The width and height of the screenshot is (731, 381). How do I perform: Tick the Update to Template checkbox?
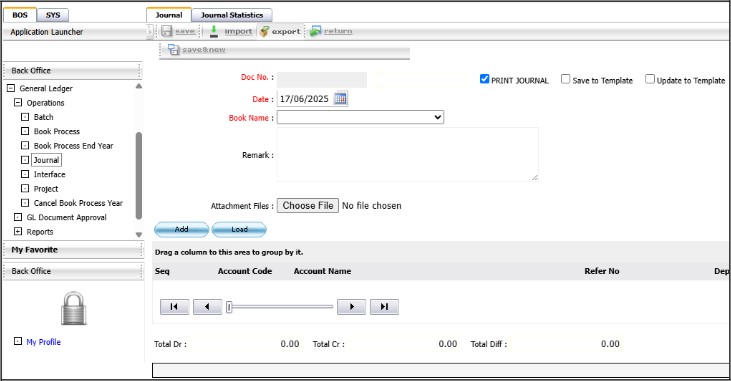coord(650,79)
